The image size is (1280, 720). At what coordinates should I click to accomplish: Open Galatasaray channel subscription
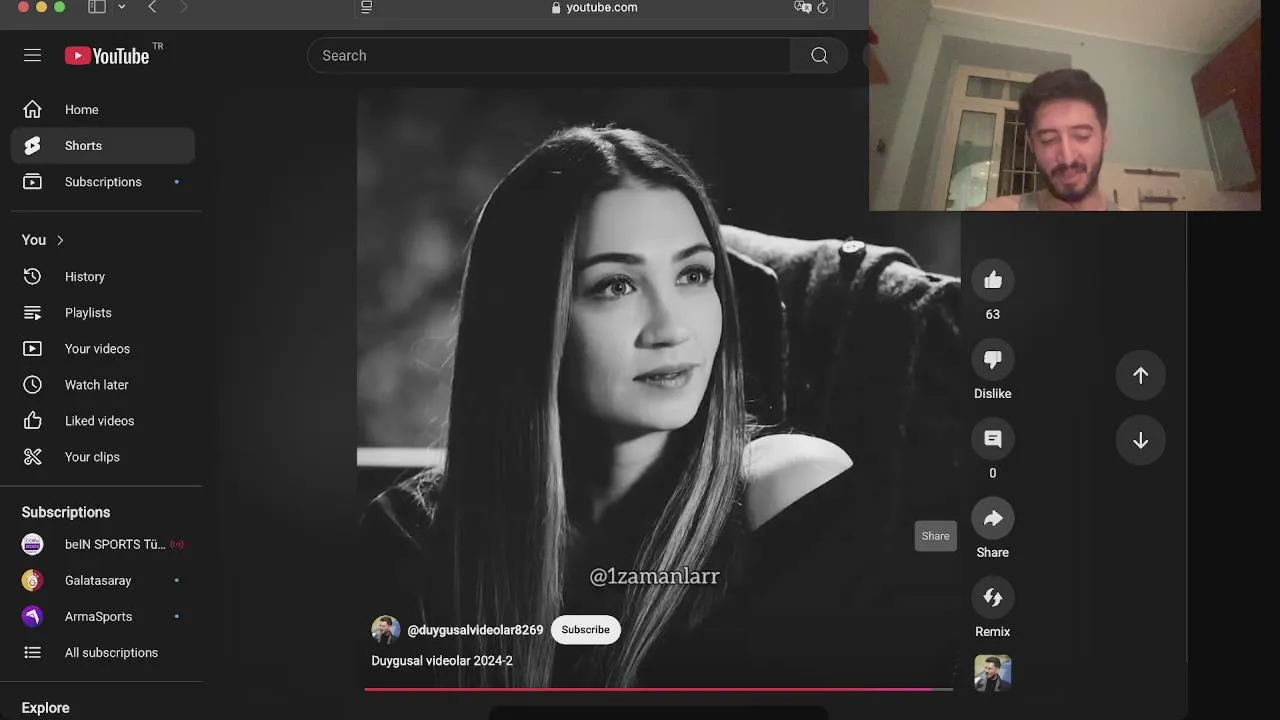coord(103,581)
